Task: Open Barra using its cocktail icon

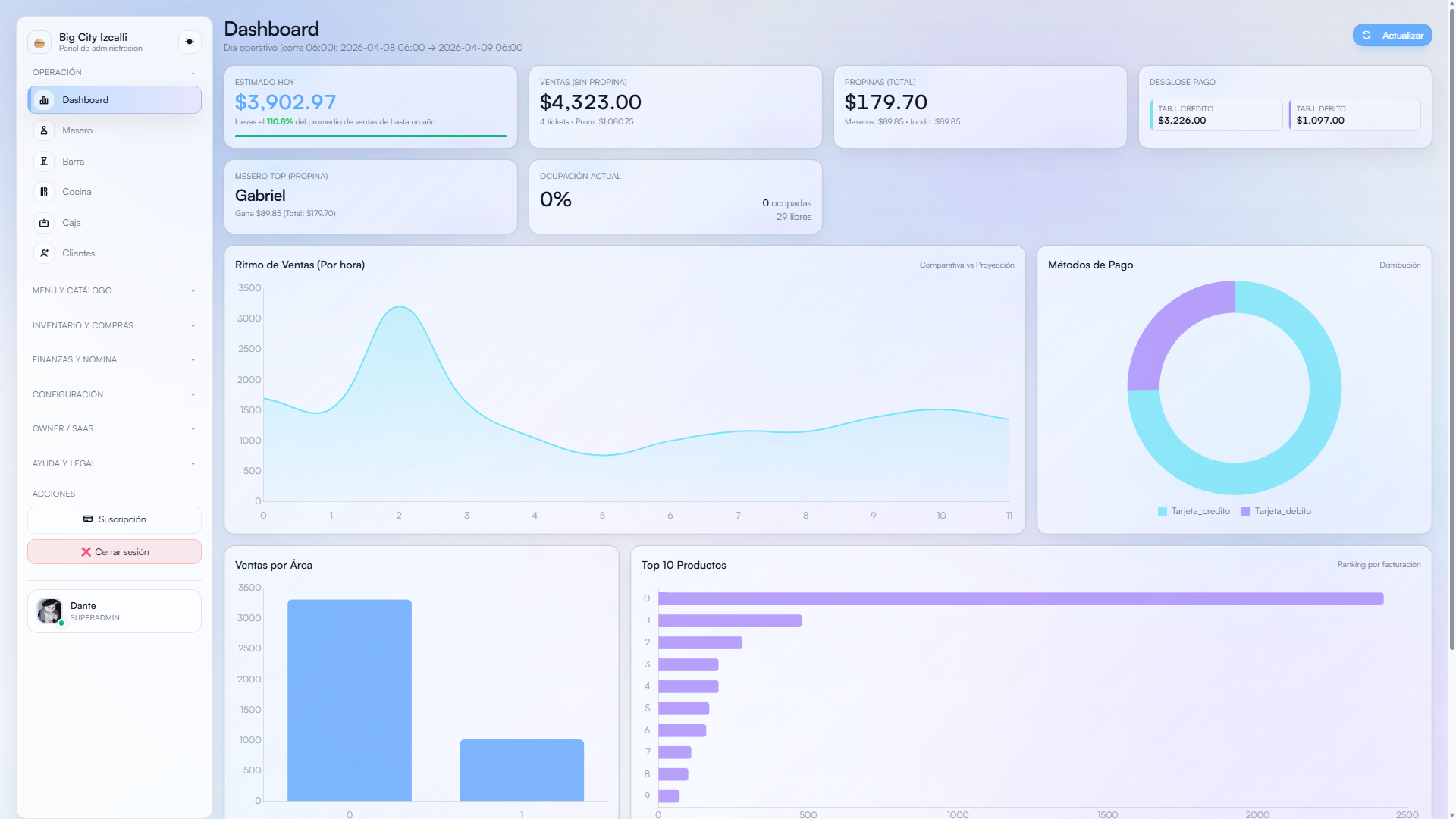Action: coord(44,161)
